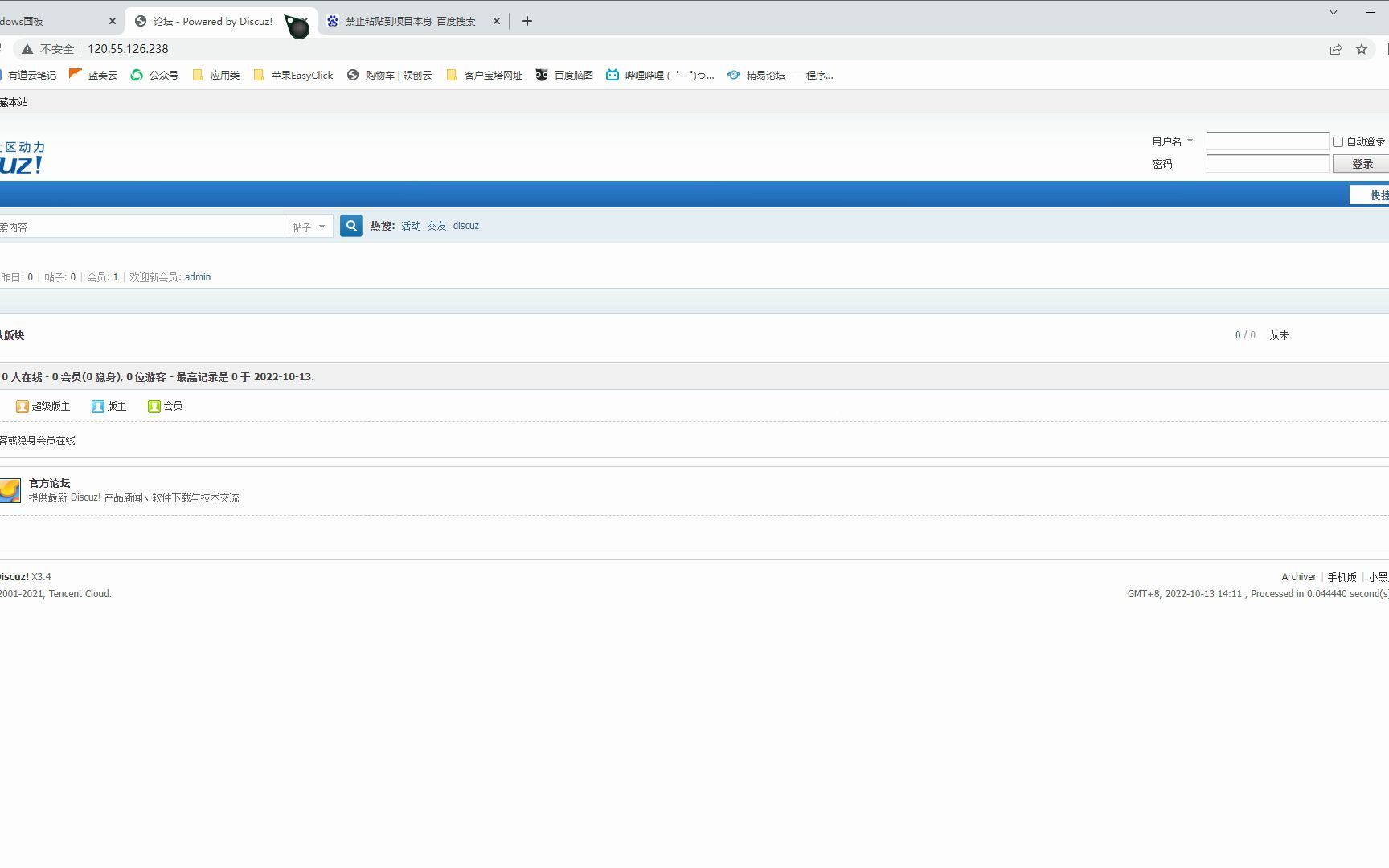Focus the 密码 input field
Viewport: 1389px width, 868px height.
tap(1268, 164)
